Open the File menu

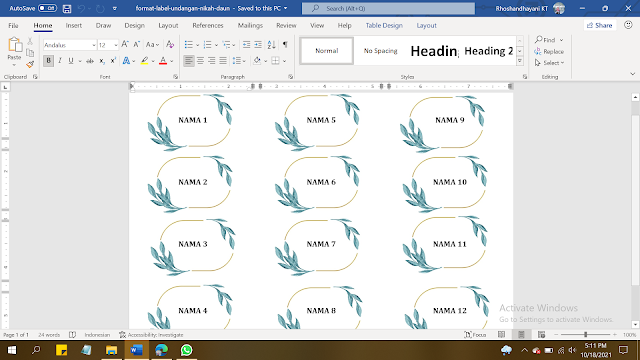point(13,25)
